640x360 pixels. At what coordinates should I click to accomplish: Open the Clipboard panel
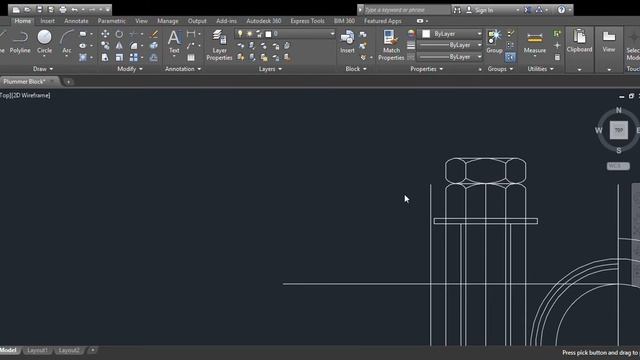tap(579, 42)
